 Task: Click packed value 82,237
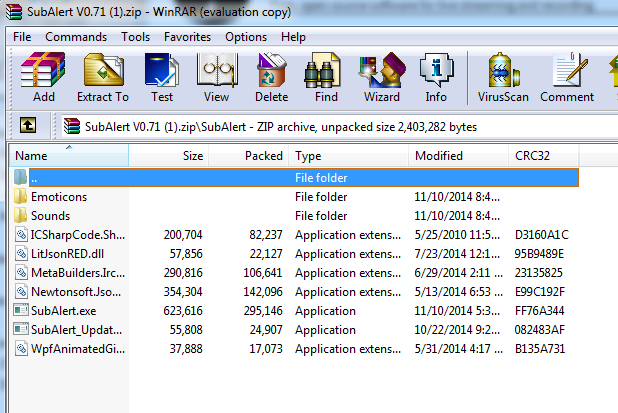[x=266, y=234]
